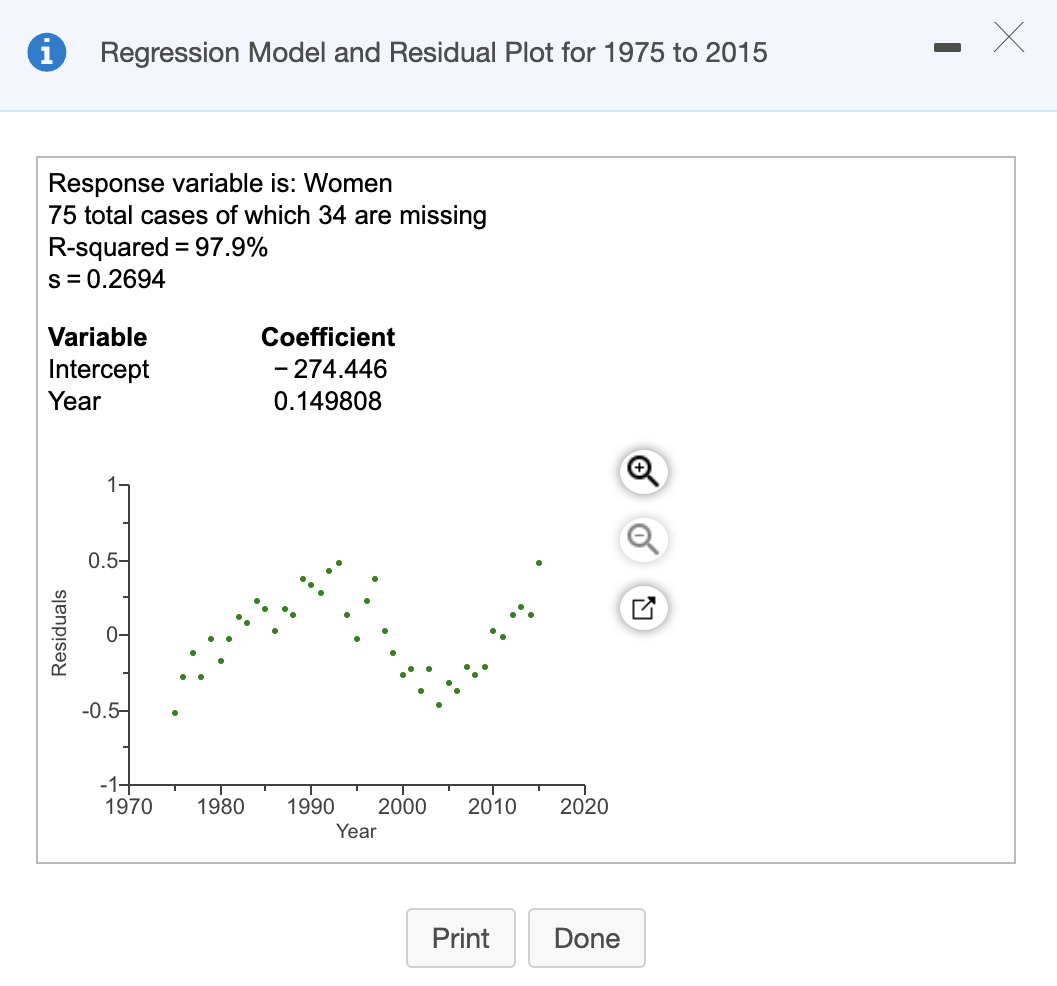Close the dialog with the X icon
This screenshot has width=1057, height=986.
point(1008,37)
